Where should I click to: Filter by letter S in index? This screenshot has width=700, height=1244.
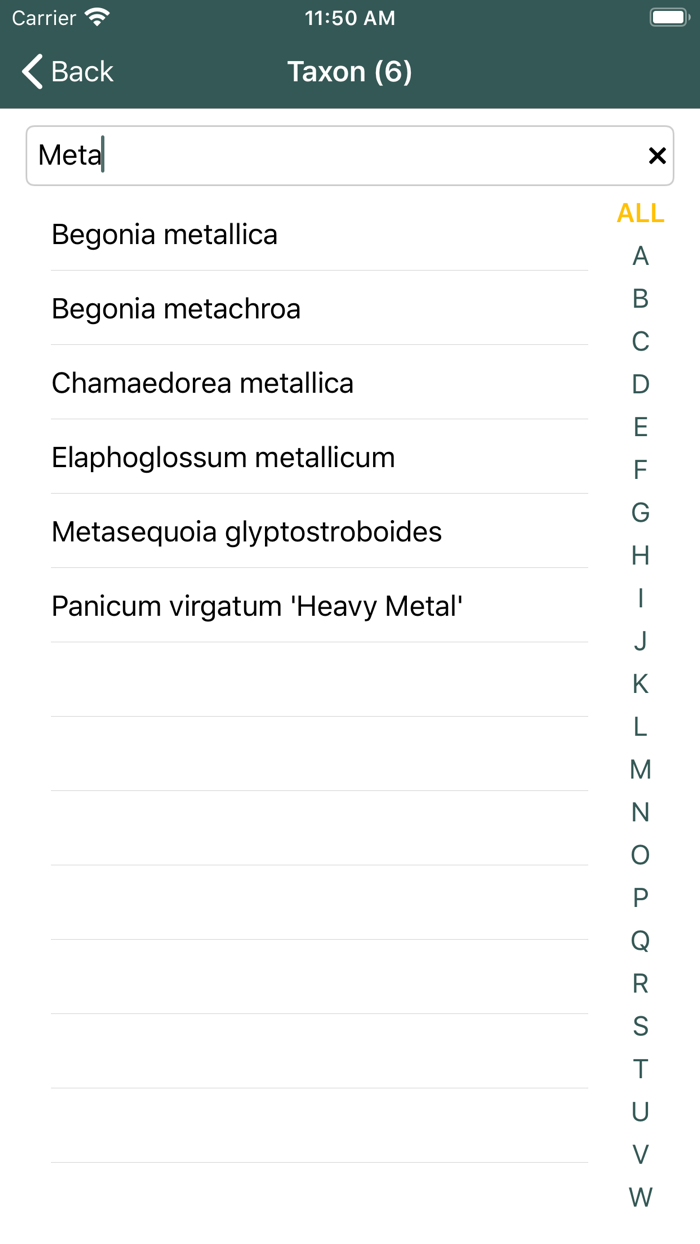pyautogui.click(x=640, y=1026)
